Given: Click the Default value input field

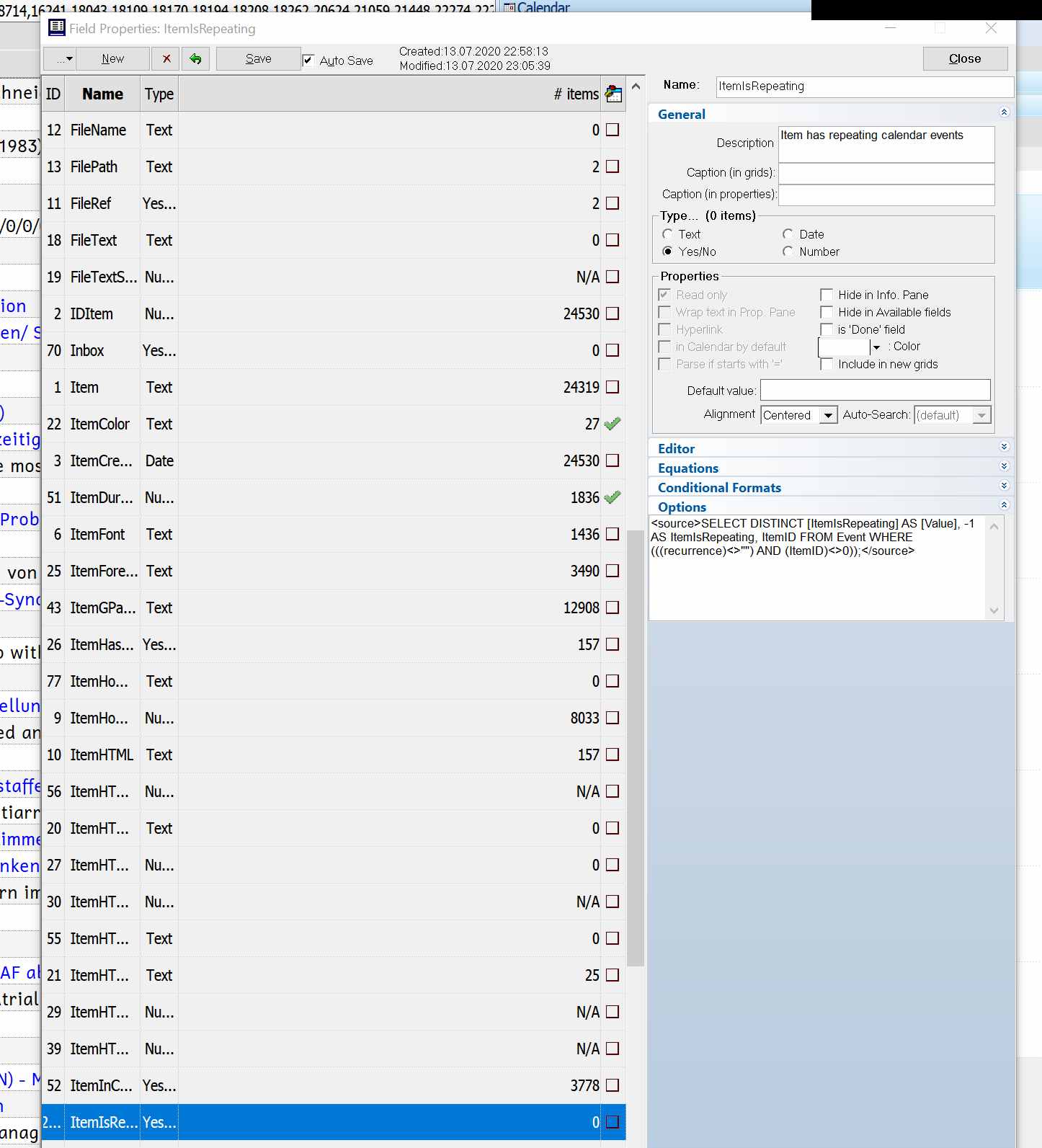Looking at the screenshot, I should pos(875,391).
